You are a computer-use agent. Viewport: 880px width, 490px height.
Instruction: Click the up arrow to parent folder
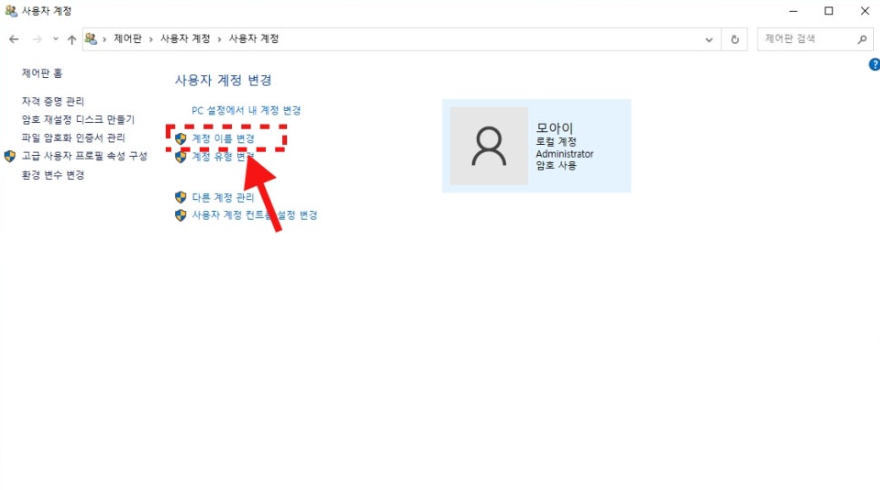pos(72,39)
